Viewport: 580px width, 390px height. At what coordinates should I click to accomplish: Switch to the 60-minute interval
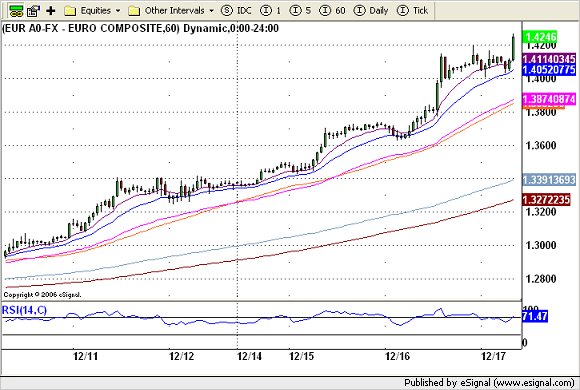pyautogui.click(x=332, y=10)
